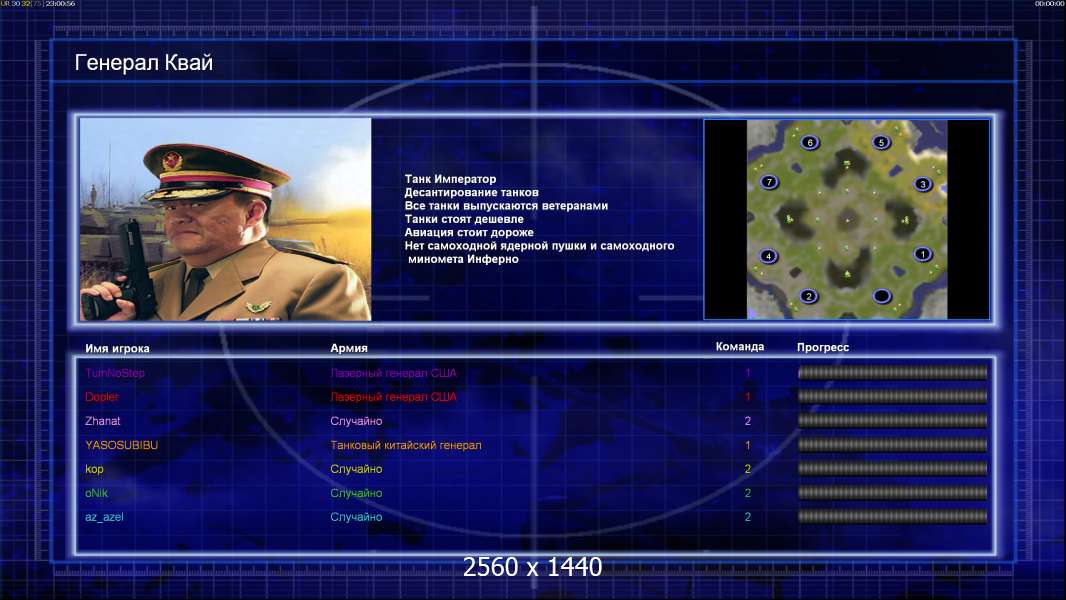Click 'Лазерный генерал США' in TurnNoStep row
This screenshot has width=1066, height=600.
(394, 373)
